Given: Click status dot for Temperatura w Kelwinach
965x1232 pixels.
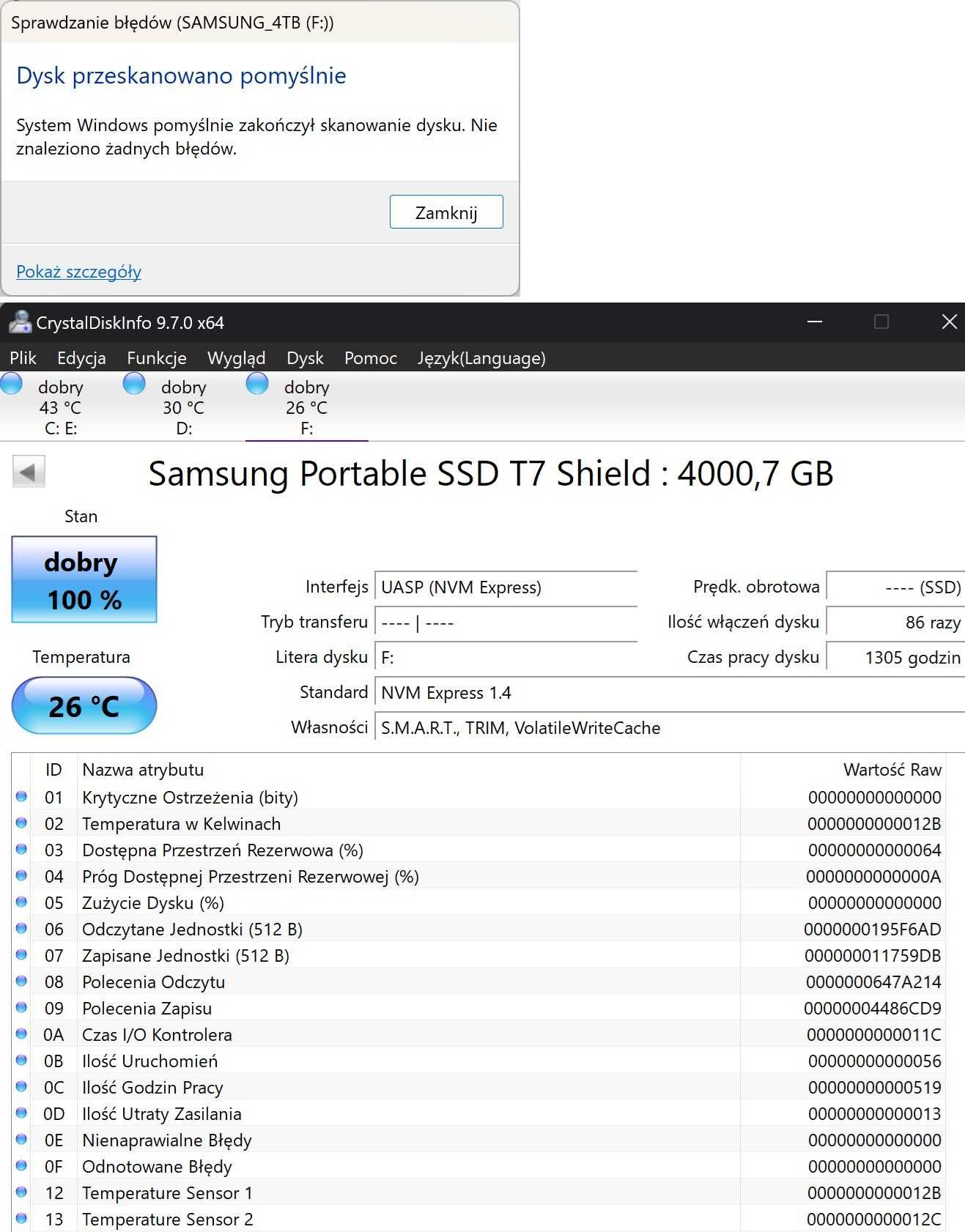Looking at the screenshot, I should pos(21,823).
